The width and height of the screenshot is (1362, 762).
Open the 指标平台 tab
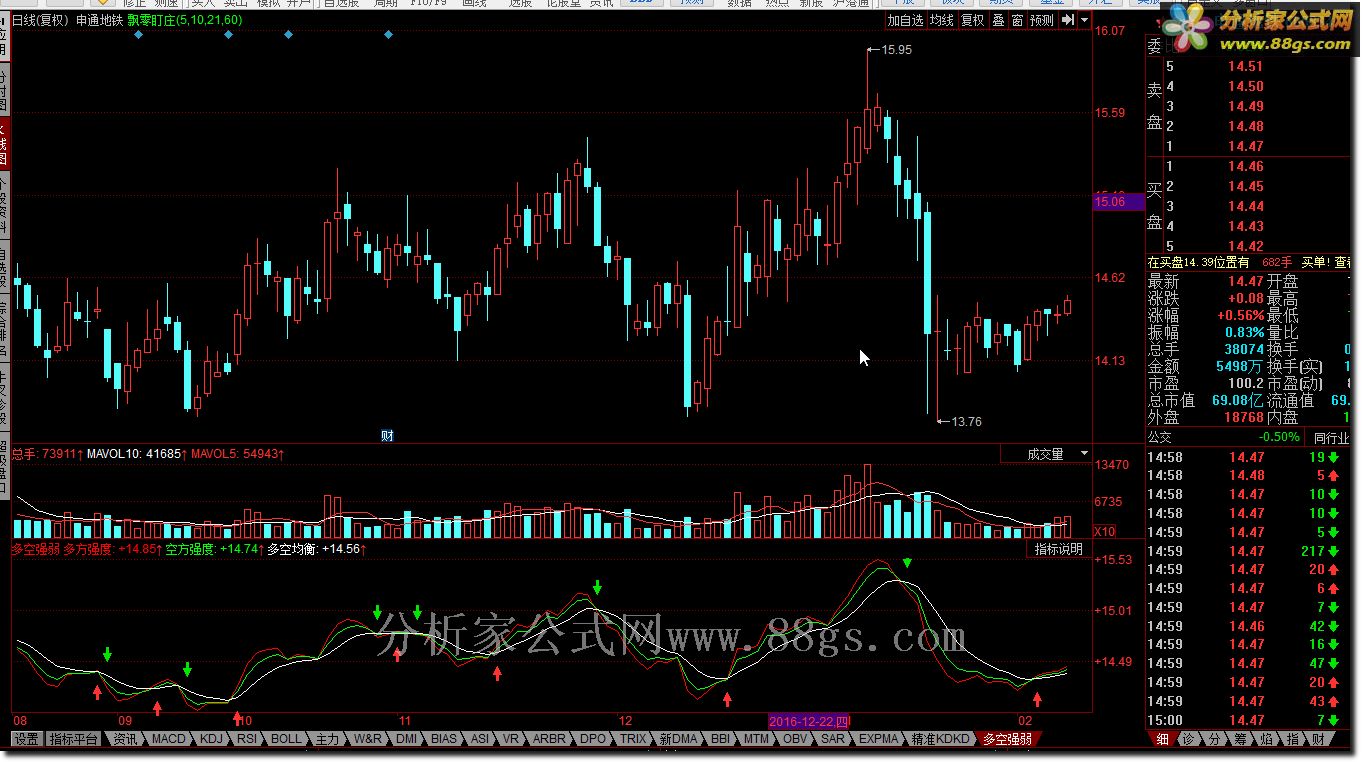[x=74, y=739]
